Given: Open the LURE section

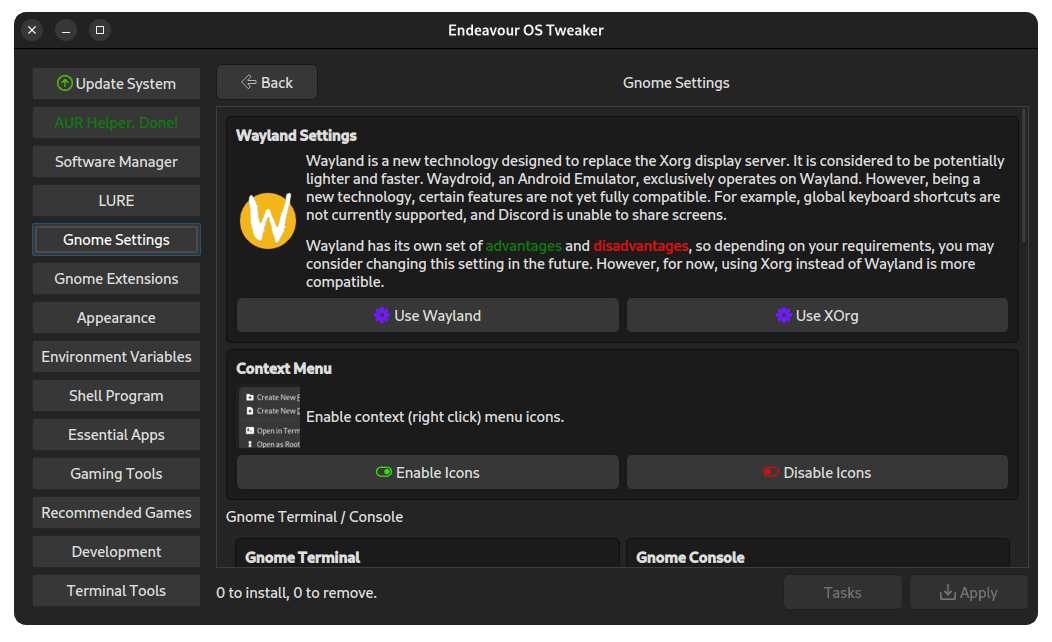Looking at the screenshot, I should [x=116, y=201].
